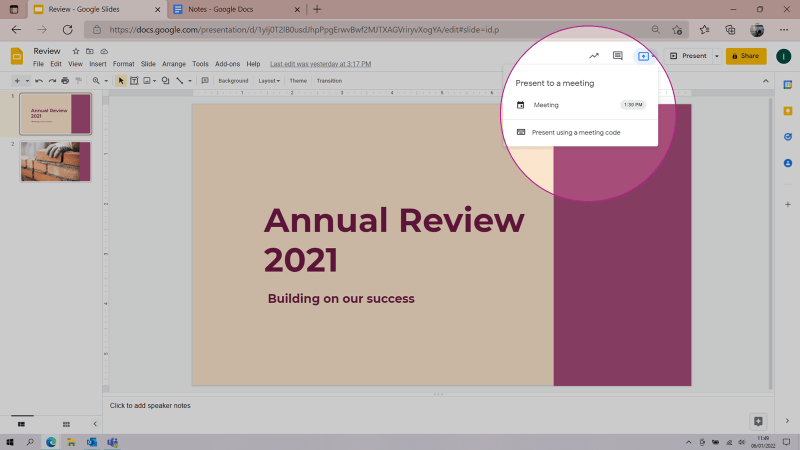Open the image insert dropdown arrow

point(154,81)
